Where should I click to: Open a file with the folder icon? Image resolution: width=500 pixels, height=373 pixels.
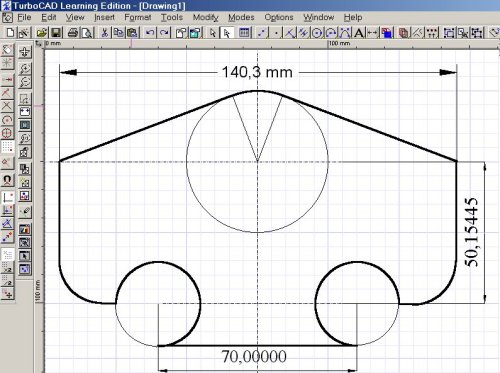click(42, 32)
